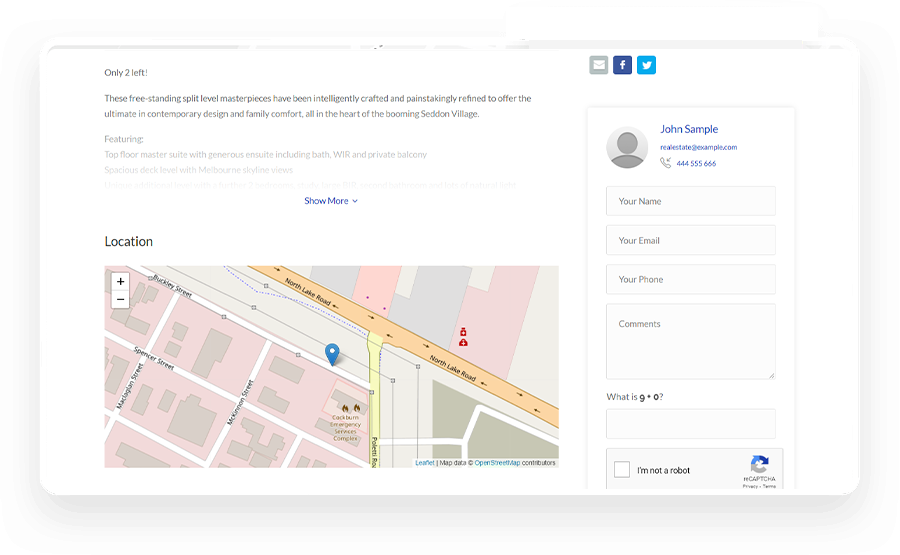
Task: Click the math question answer field
Action: tap(690, 423)
